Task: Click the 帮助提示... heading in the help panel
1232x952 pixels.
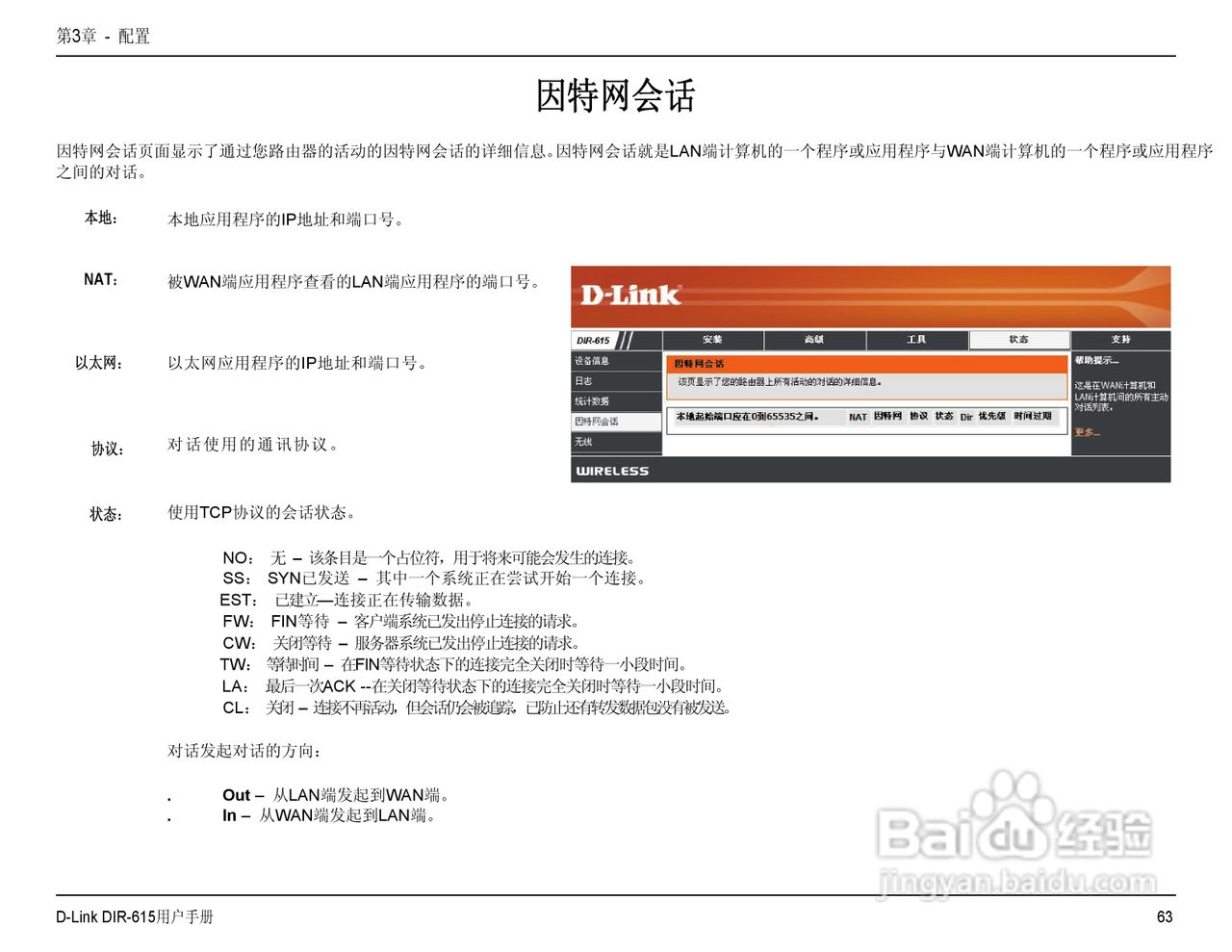Action: point(1097,360)
